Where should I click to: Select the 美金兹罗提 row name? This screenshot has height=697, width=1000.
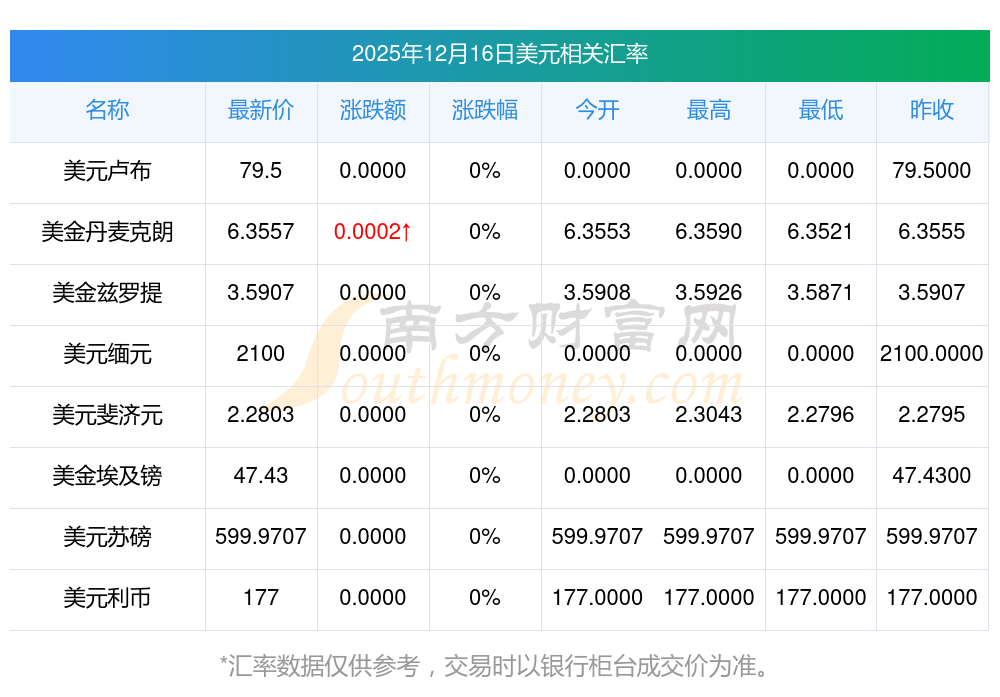pyautogui.click(x=107, y=293)
